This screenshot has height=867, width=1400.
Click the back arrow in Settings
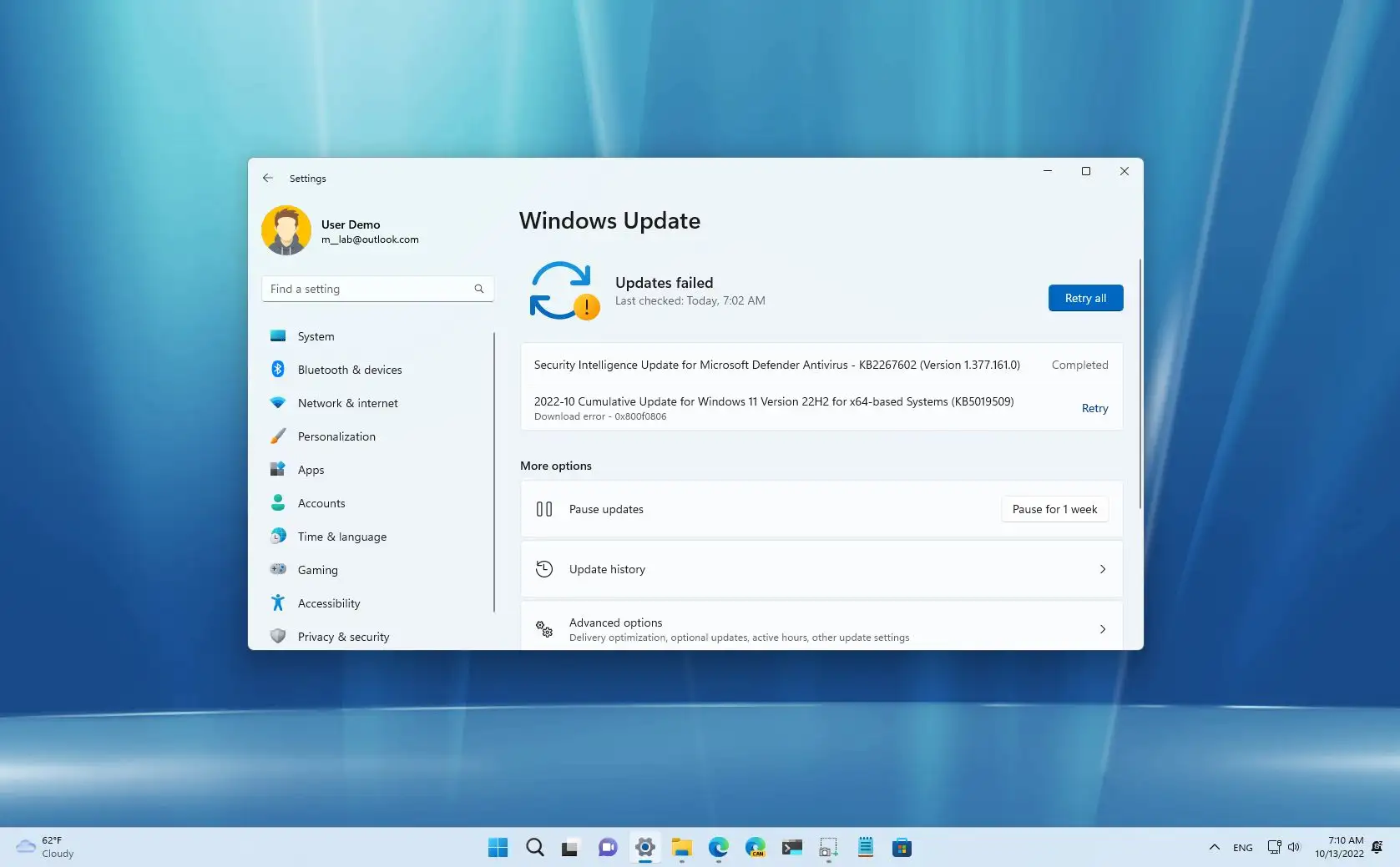267,178
